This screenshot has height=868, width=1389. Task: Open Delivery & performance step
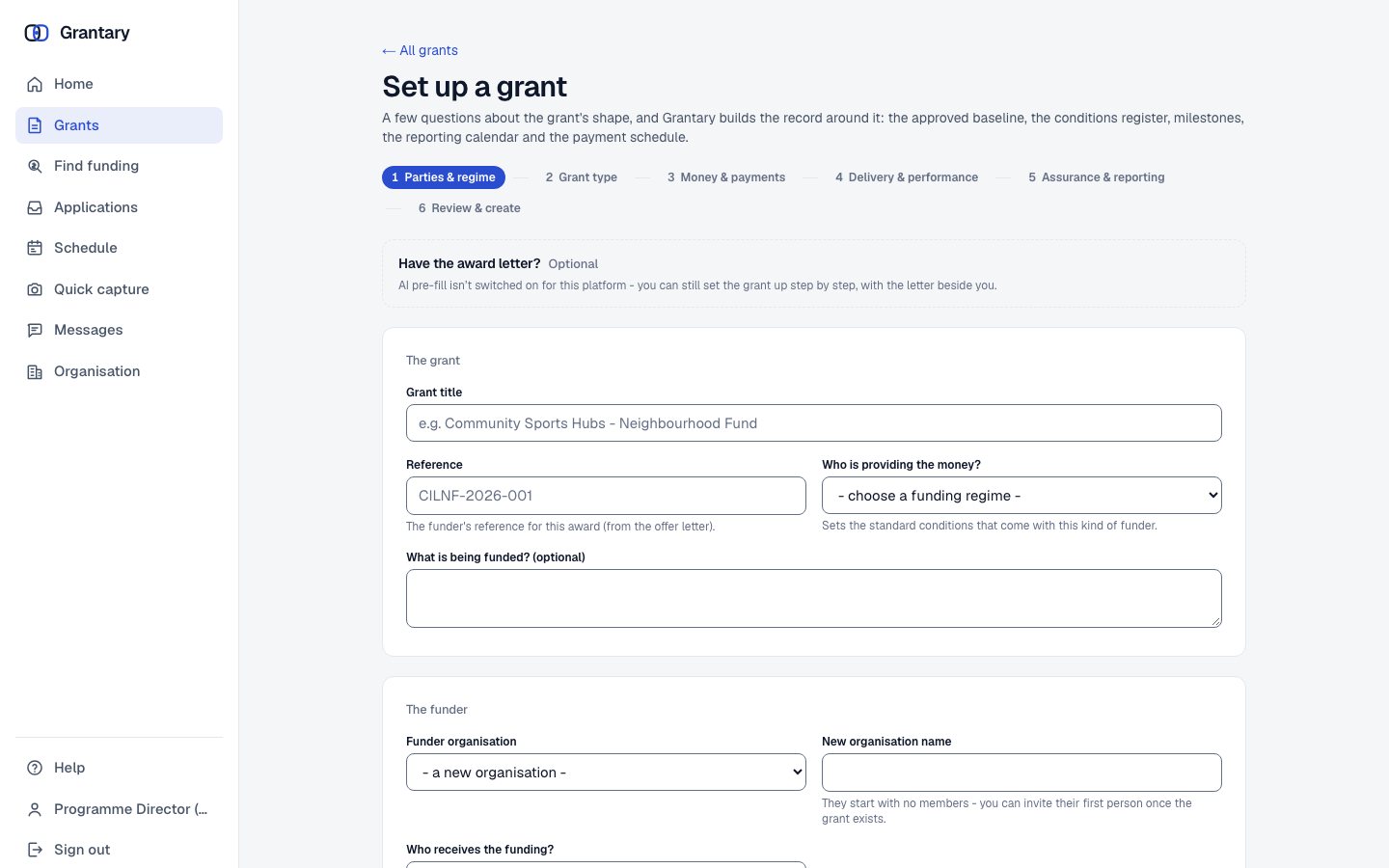pyautogui.click(x=907, y=177)
